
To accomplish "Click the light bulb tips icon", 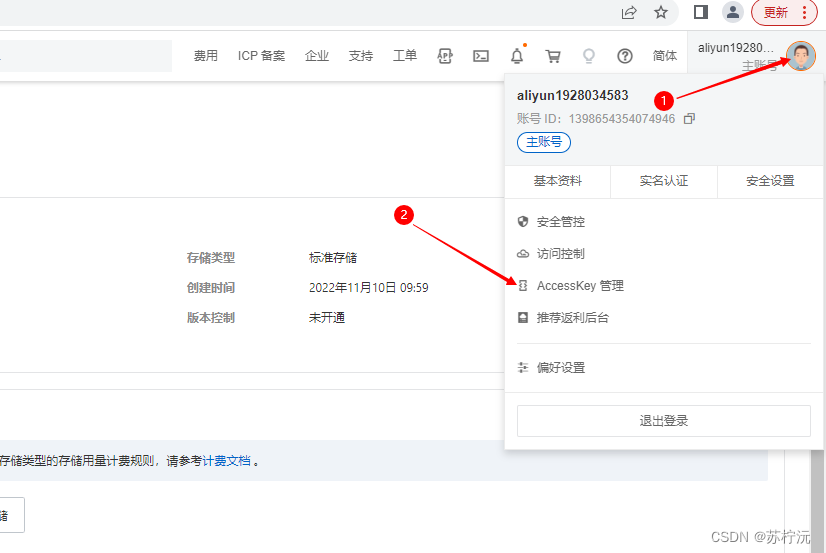I will point(589,56).
